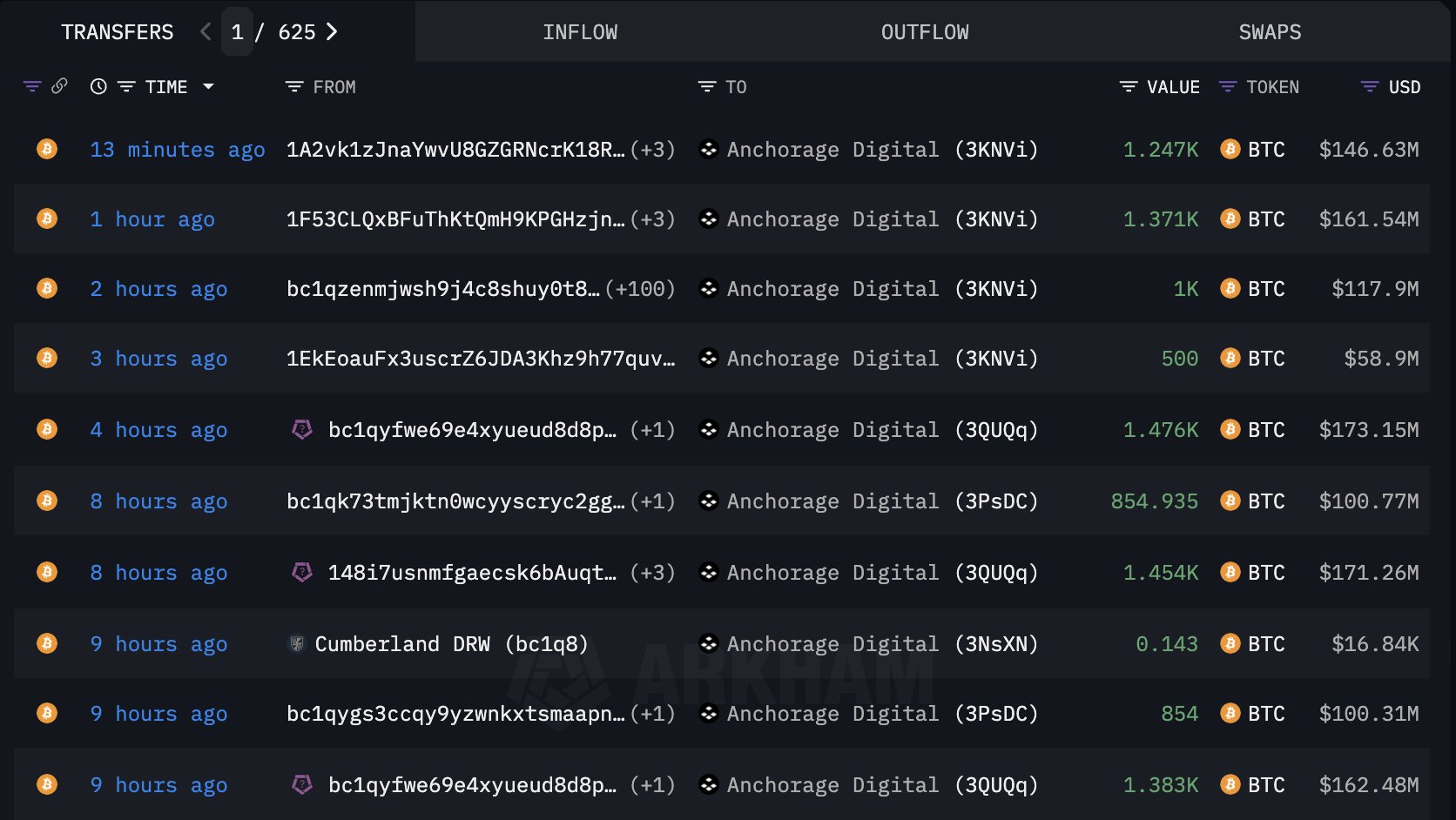This screenshot has height=820, width=1456.
Task: Click the page number field showing 1
Action: tap(237, 32)
